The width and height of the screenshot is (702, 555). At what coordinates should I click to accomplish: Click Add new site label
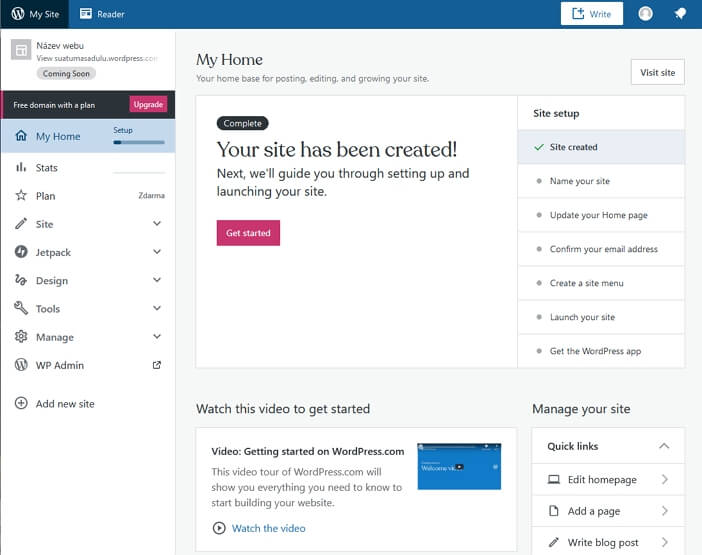click(x=65, y=404)
